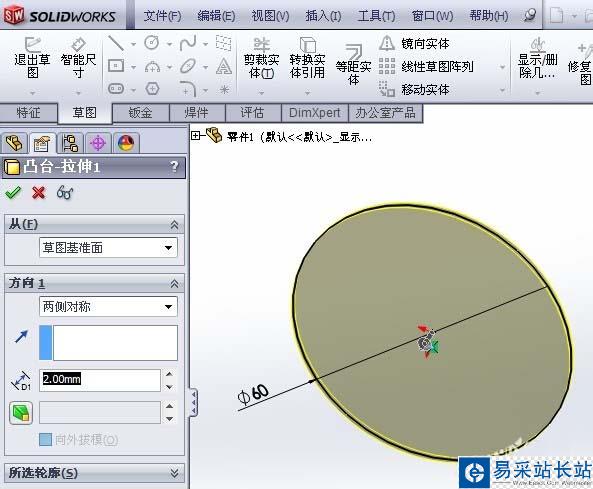Viewport: 593px width, 489px height.
Task: Check the 向外拔模 checkbox
Action: pyautogui.click(x=45, y=439)
